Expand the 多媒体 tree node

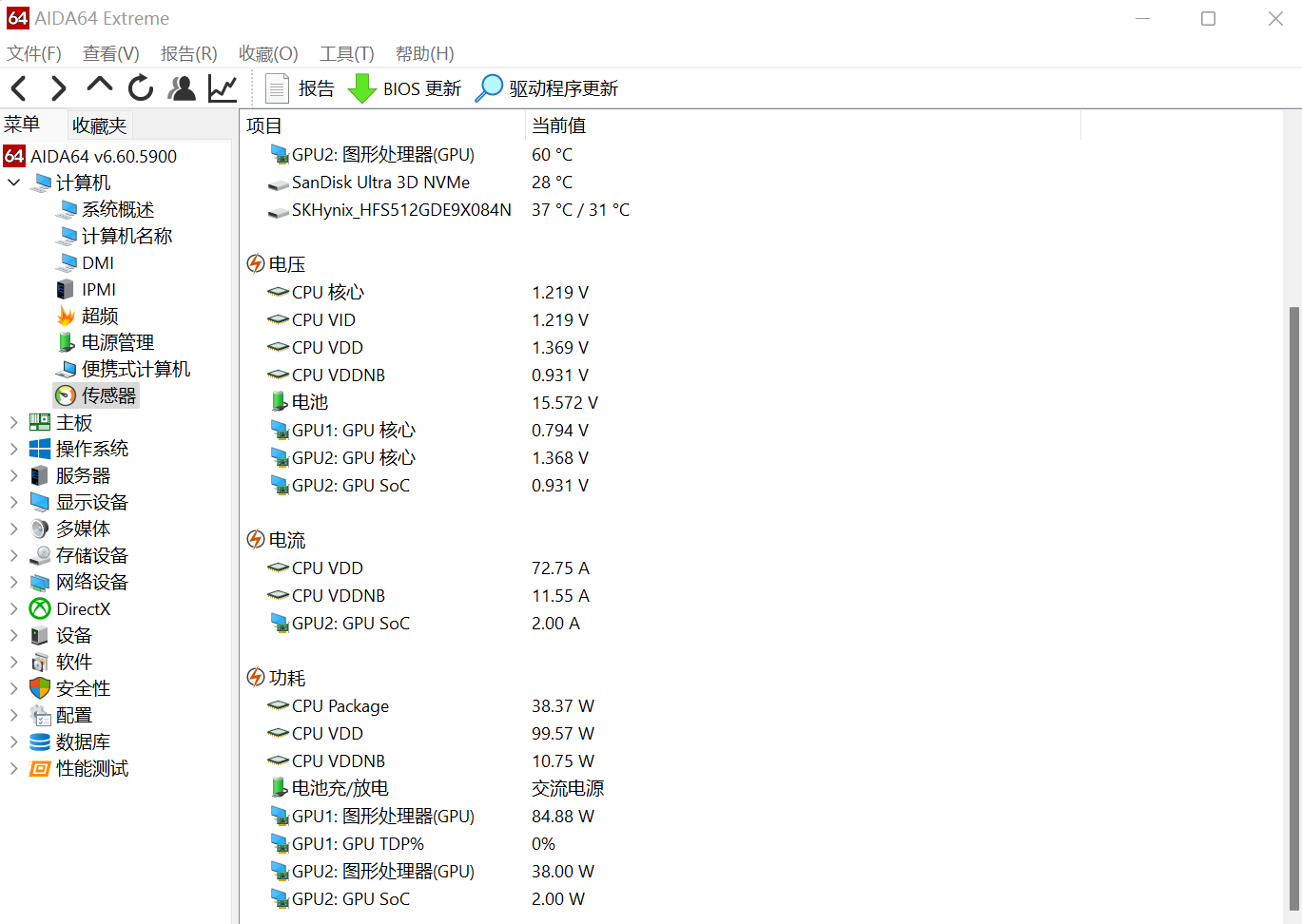[x=13, y=529]
